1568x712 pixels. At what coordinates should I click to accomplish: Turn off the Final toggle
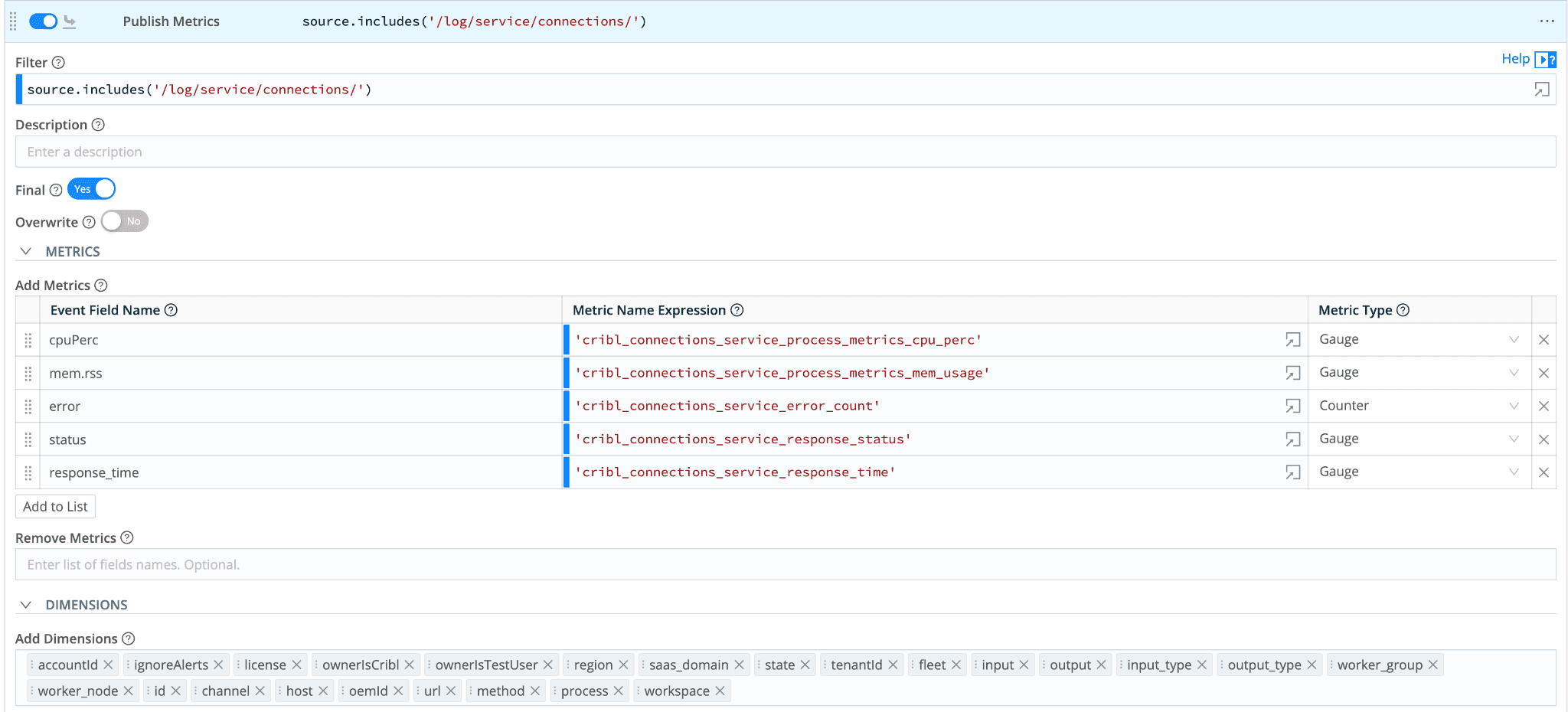91,189
